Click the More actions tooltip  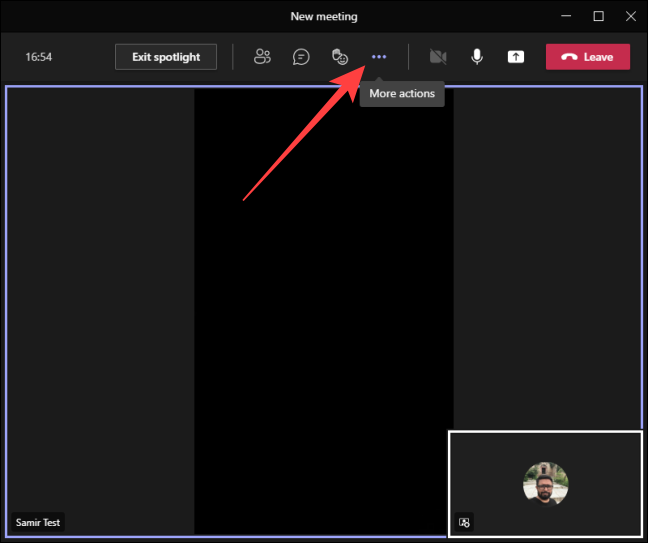tap(402, 94)
